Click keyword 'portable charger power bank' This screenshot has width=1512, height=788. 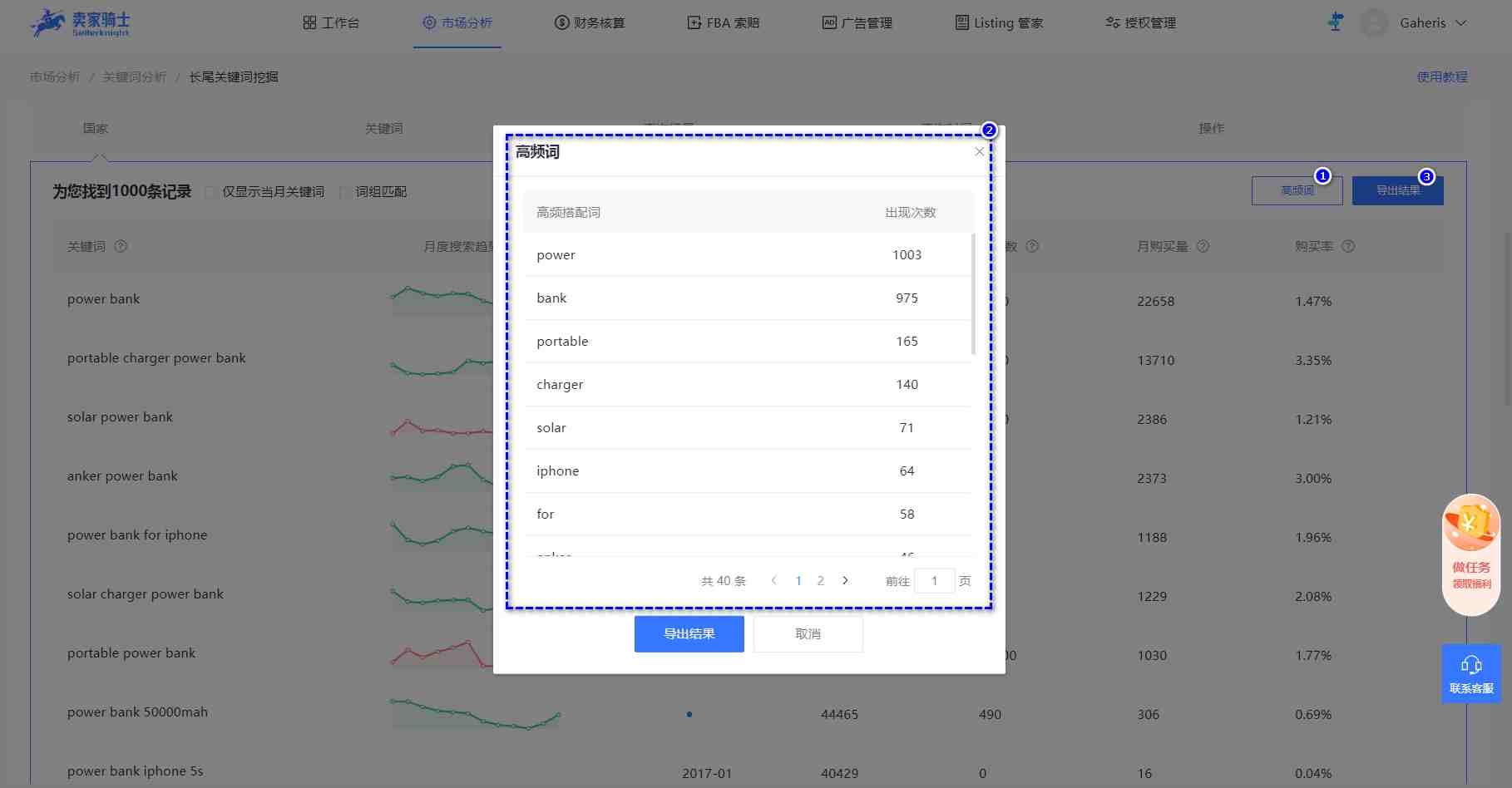pyautogui.click(x=156, y=357)
